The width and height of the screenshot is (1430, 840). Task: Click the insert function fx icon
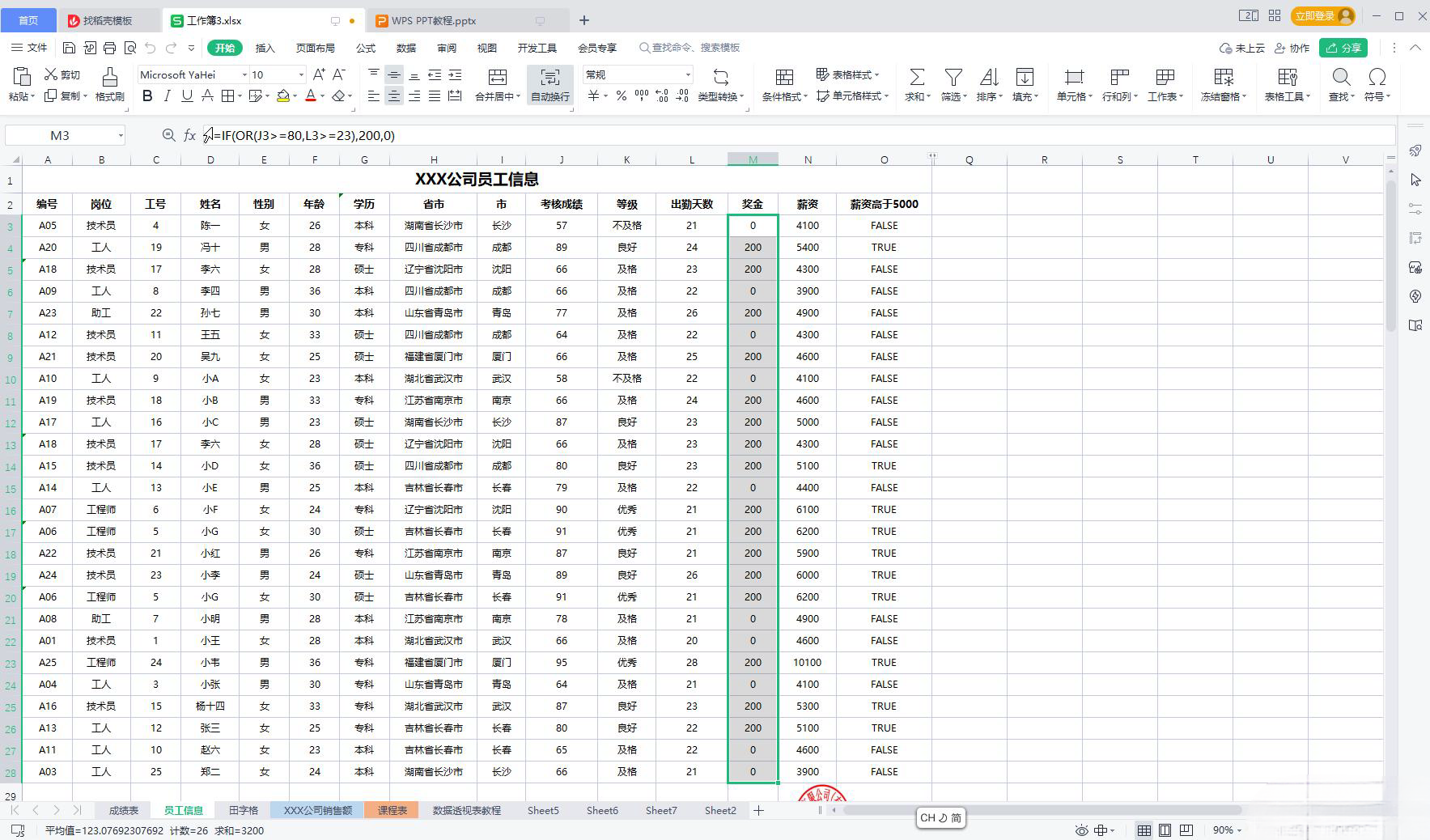pos(189,135)
